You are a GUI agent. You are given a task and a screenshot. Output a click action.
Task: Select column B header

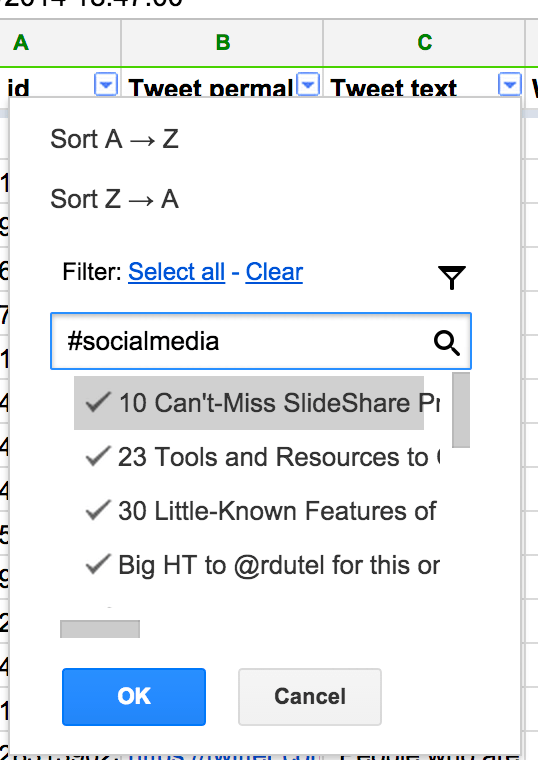point(222,43)
